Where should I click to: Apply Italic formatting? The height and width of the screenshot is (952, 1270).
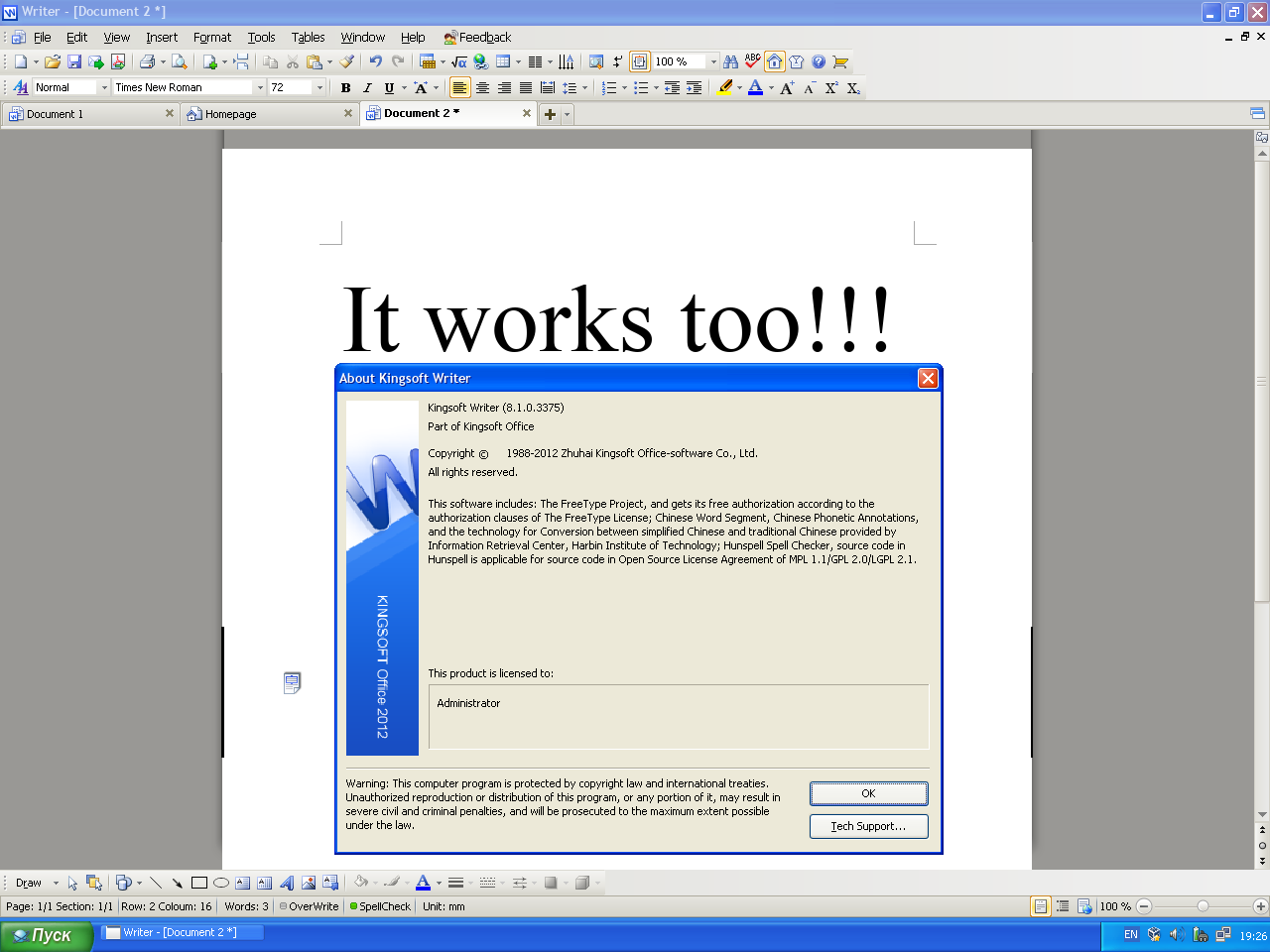pos(367,87)
